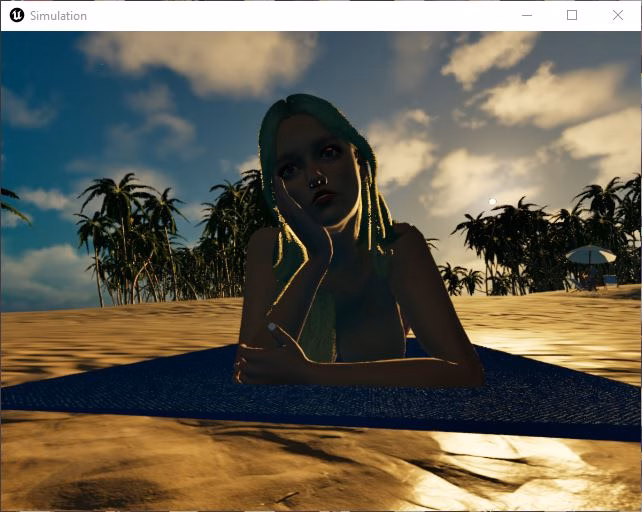642x512 pixels.
Task: Click the bright sun dot in the sky
Action: tap(493, 201)
